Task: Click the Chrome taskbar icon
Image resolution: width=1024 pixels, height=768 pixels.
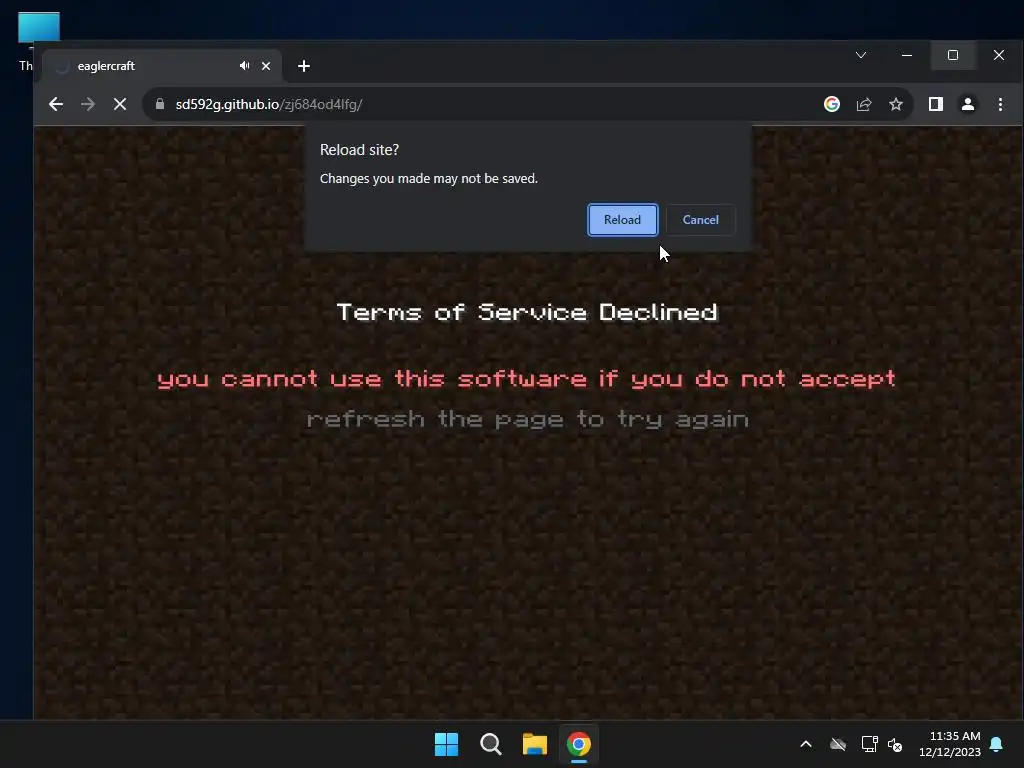Action: [x=579, y=744]
